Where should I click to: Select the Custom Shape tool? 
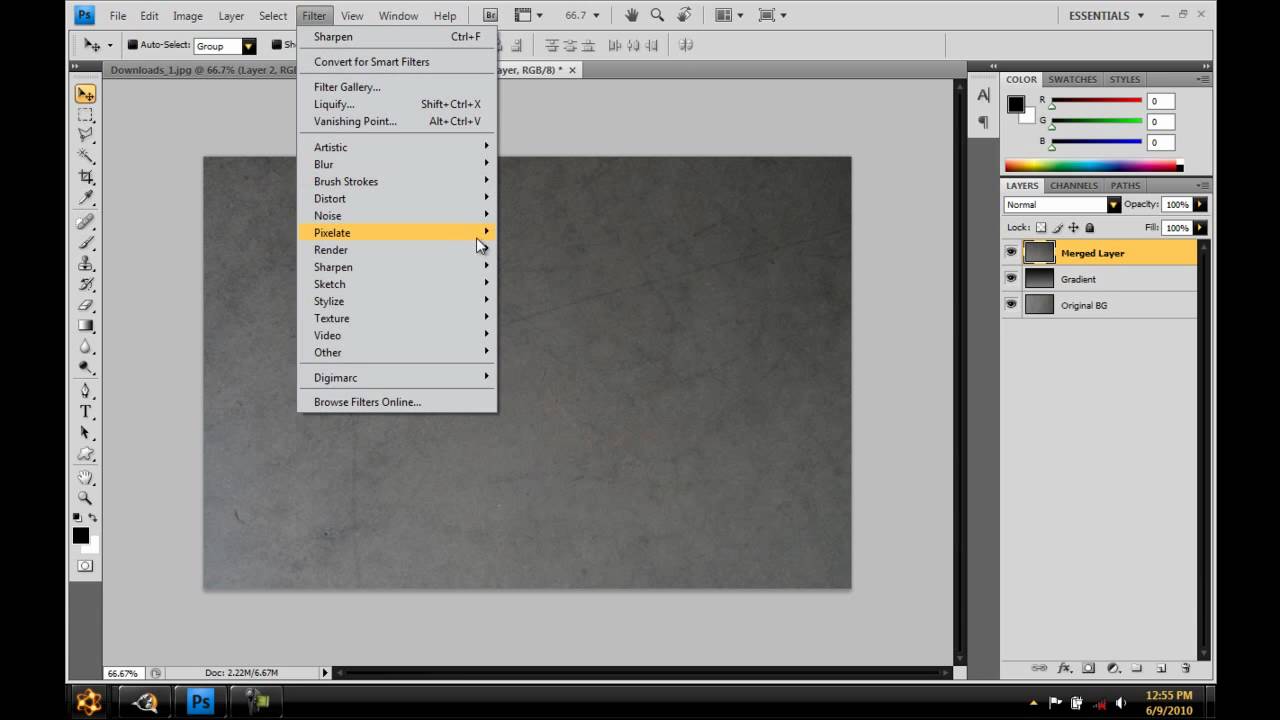(x=85, y=454)
